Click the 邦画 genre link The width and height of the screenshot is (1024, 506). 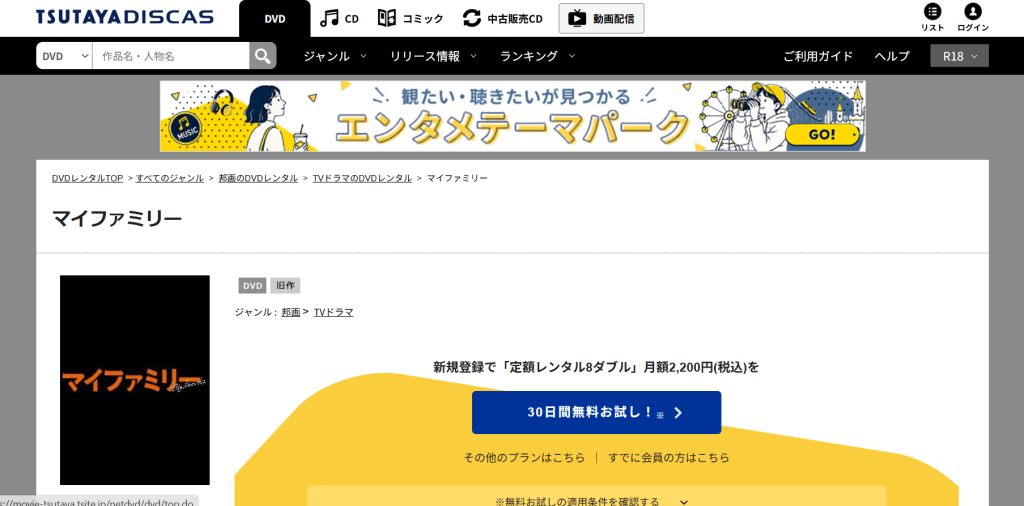coord(291,312)
